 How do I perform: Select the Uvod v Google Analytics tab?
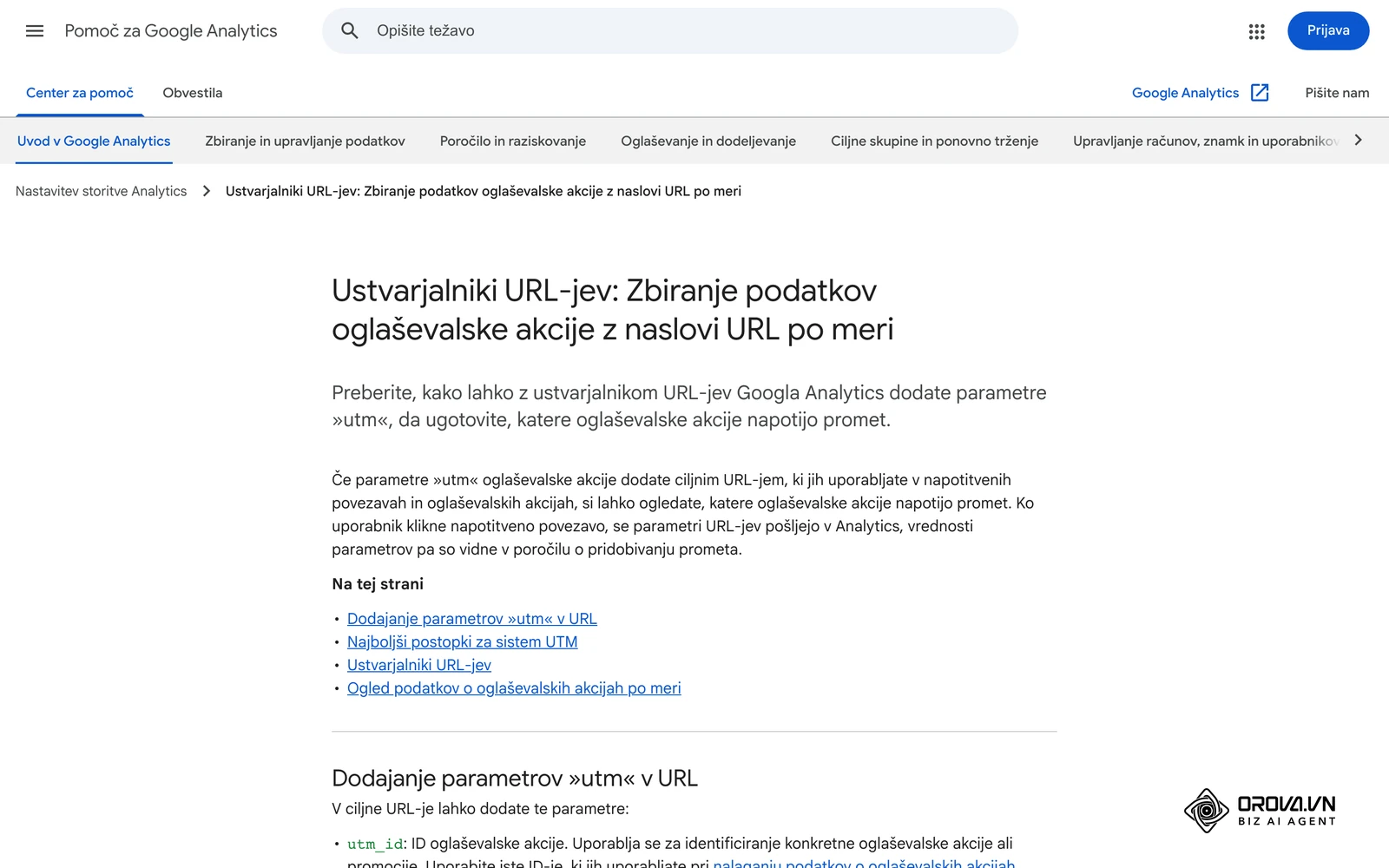(x=94, y=141)
